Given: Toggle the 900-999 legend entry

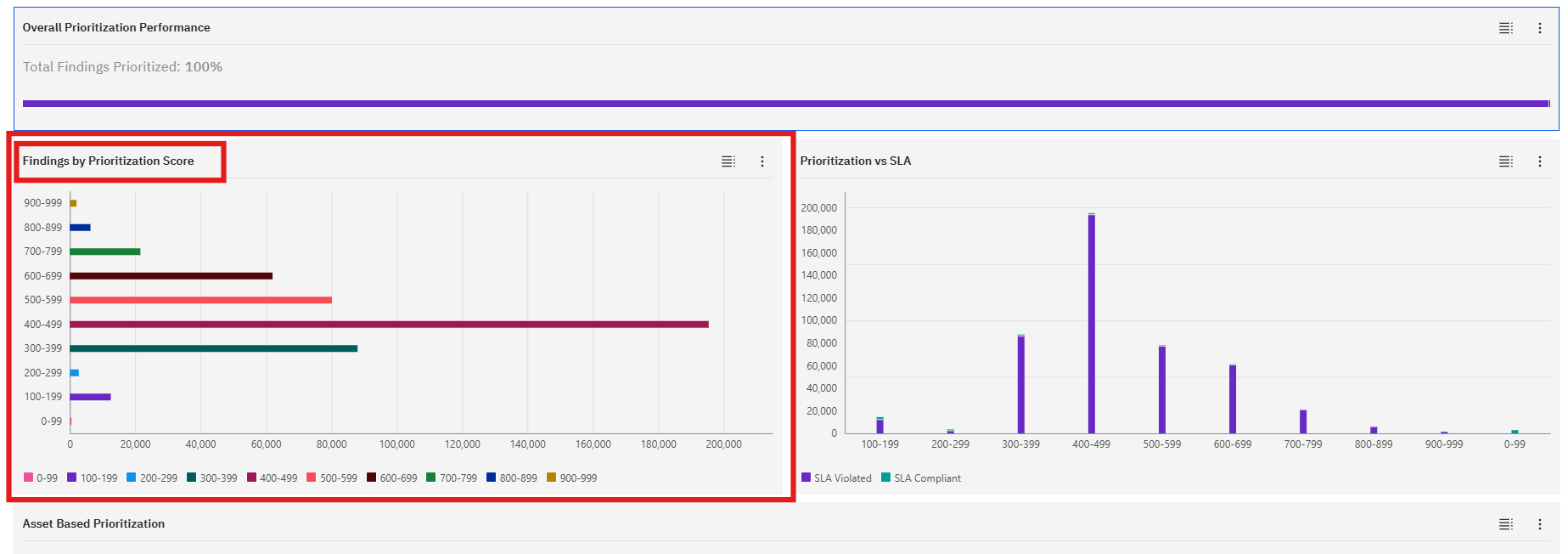Looking at the screenshot, I should pos(572,478).
